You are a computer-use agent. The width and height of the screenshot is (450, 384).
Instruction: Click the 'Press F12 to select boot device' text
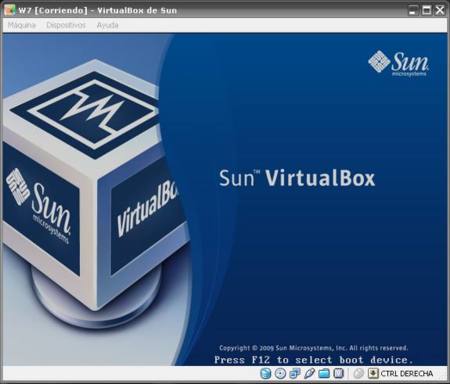314,360
